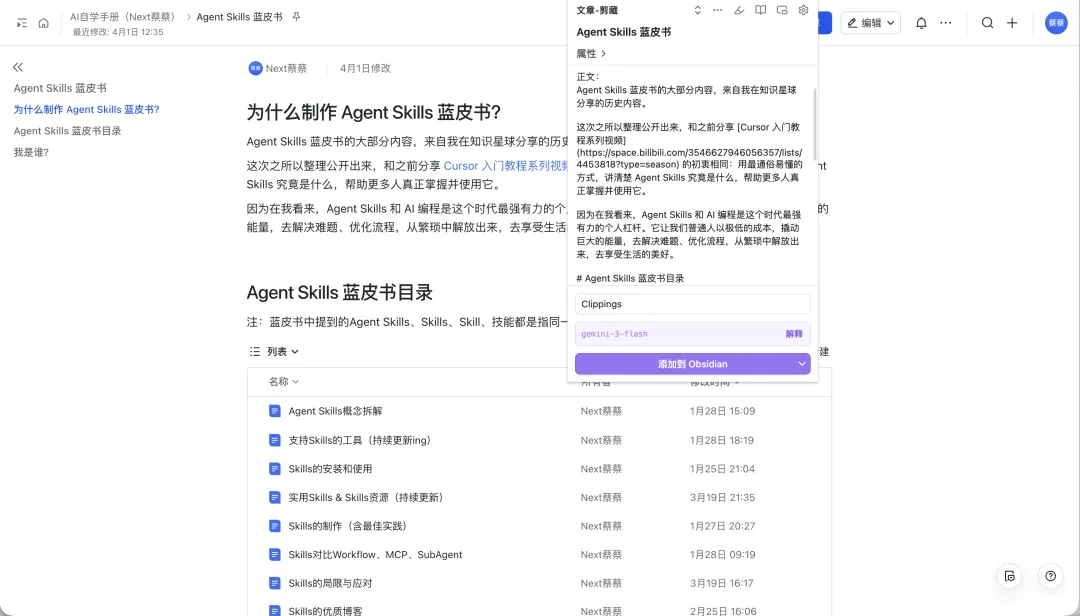Open dropdown arrow beside 添加到 Obsidian
This screenshot has width=1080, height=616.
coord(802,364)
